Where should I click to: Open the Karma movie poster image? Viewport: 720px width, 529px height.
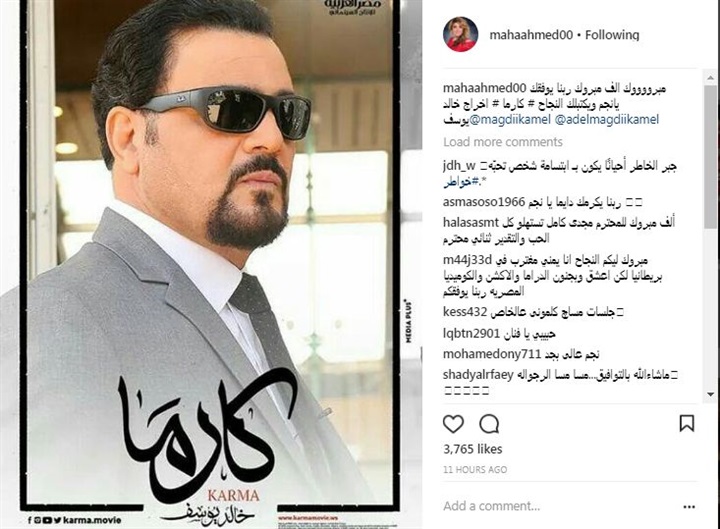tap(211, 264)
